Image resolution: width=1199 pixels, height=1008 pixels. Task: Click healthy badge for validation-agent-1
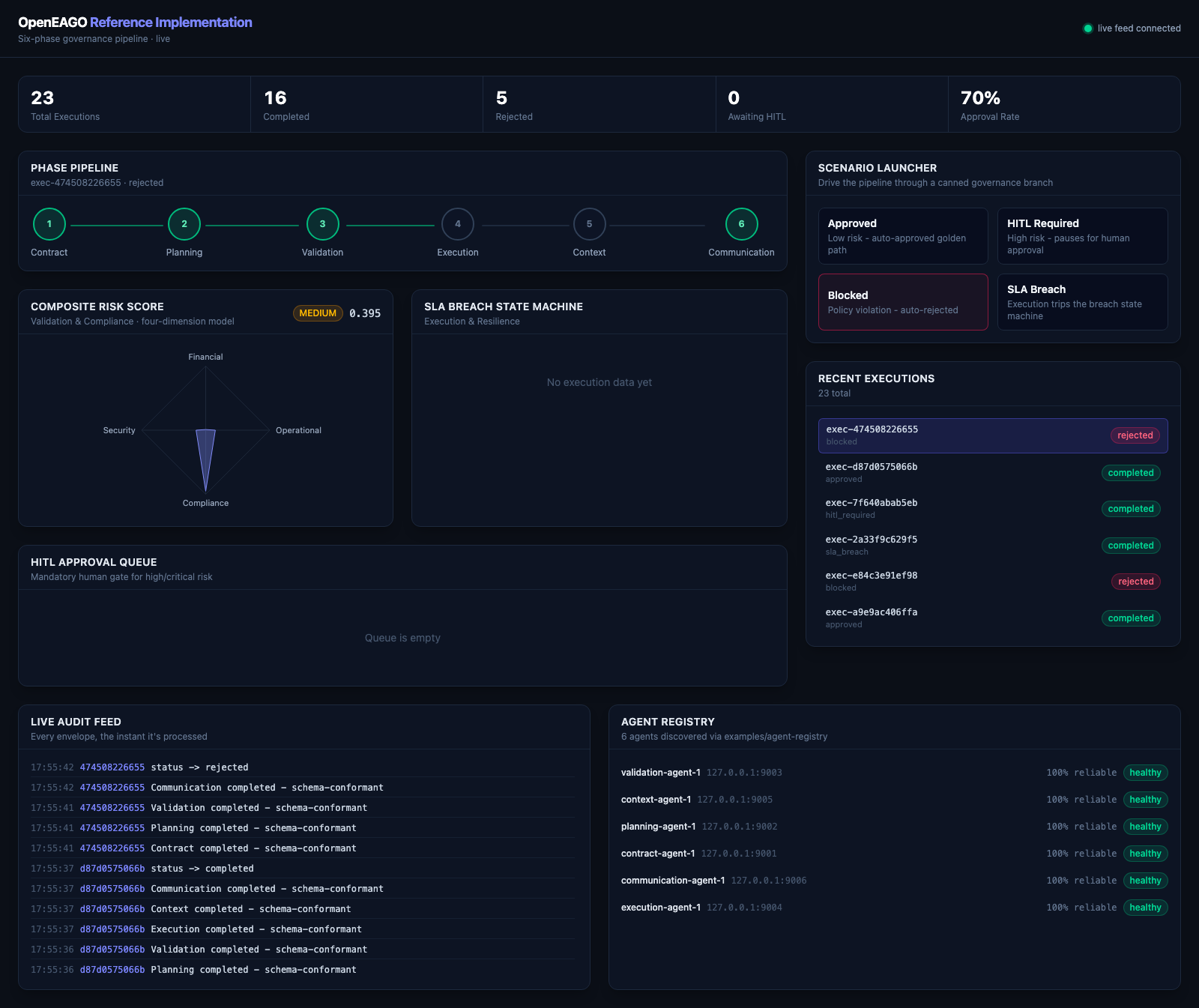pyautogui.click(x=1145, y=773)
